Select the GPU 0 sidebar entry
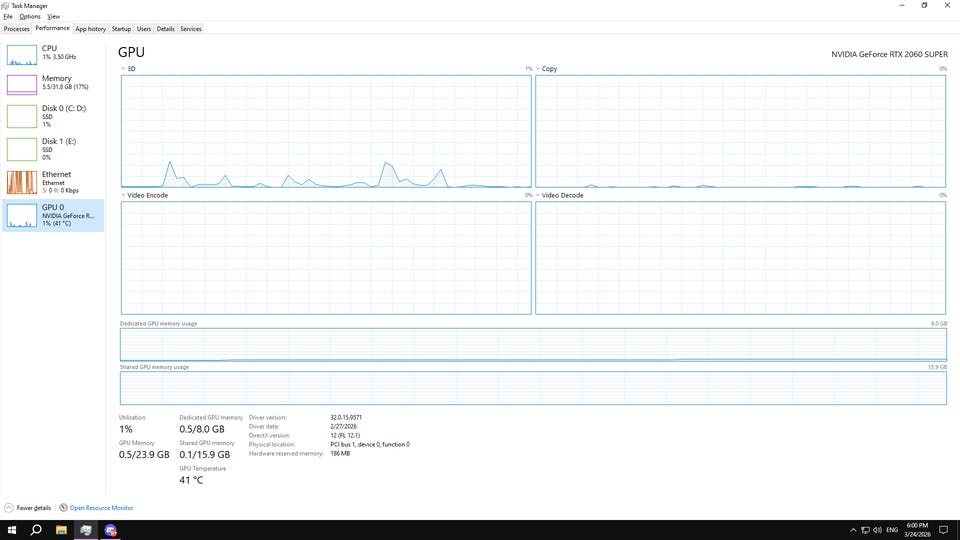This screenshot has height=540, width=960. (53, 215)
